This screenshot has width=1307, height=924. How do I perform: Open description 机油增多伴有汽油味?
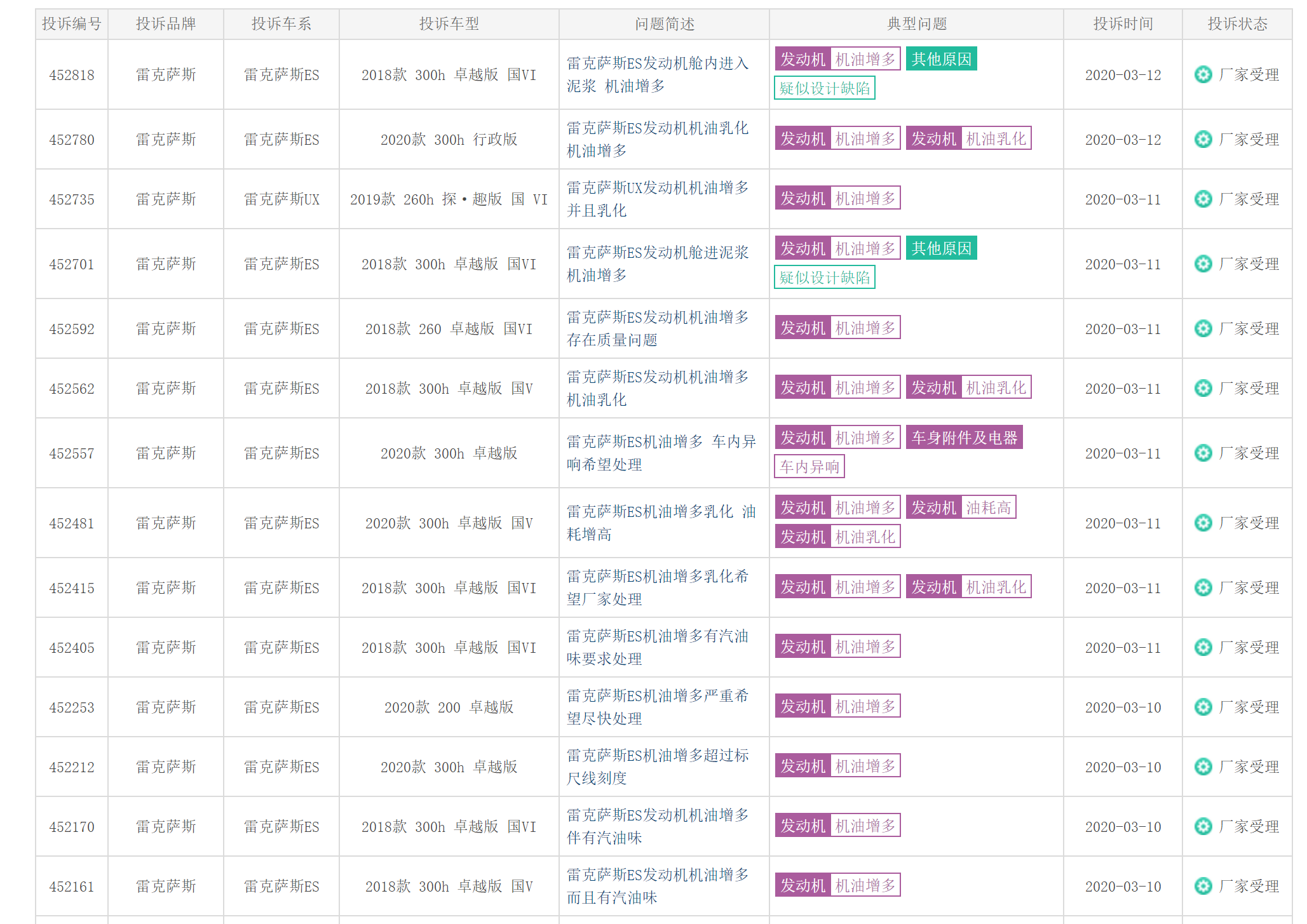click(x=658, y=826)
